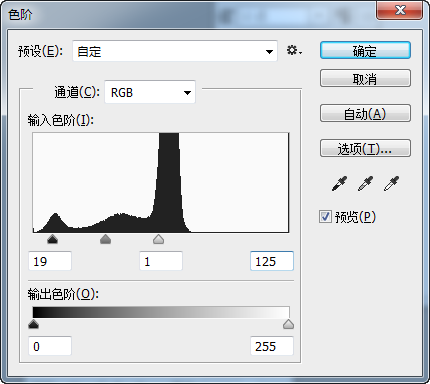Select the white point eyedropper

pyautogui.click(x=391, y=184)
